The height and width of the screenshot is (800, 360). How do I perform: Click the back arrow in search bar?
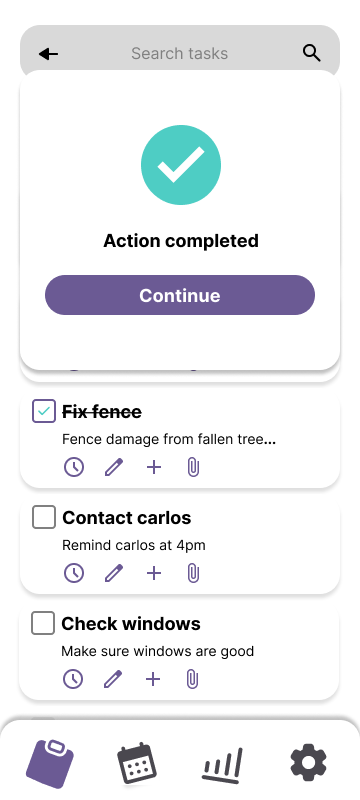click(x=48, y=54)
